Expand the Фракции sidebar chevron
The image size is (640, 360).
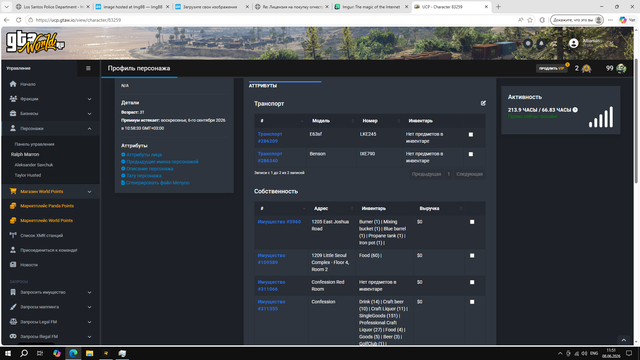89,99
